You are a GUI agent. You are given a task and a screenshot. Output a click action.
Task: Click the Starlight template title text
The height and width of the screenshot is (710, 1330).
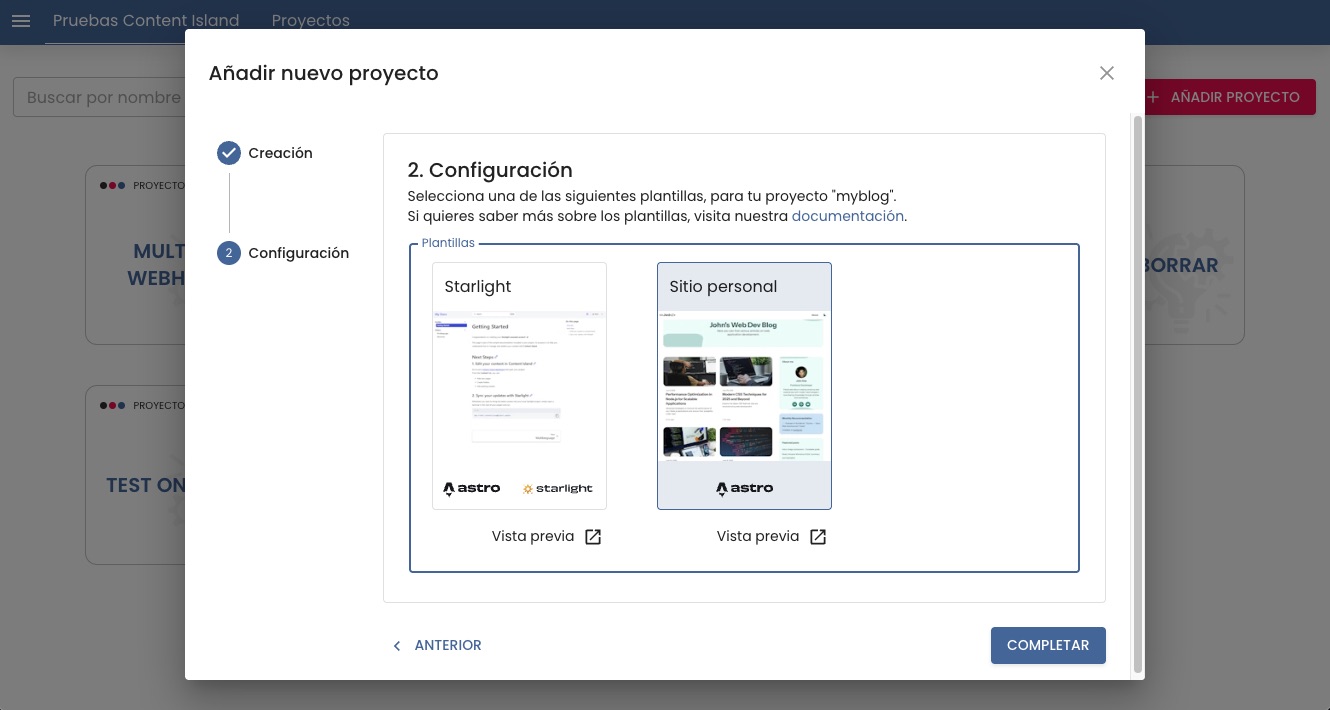point(478,287)
